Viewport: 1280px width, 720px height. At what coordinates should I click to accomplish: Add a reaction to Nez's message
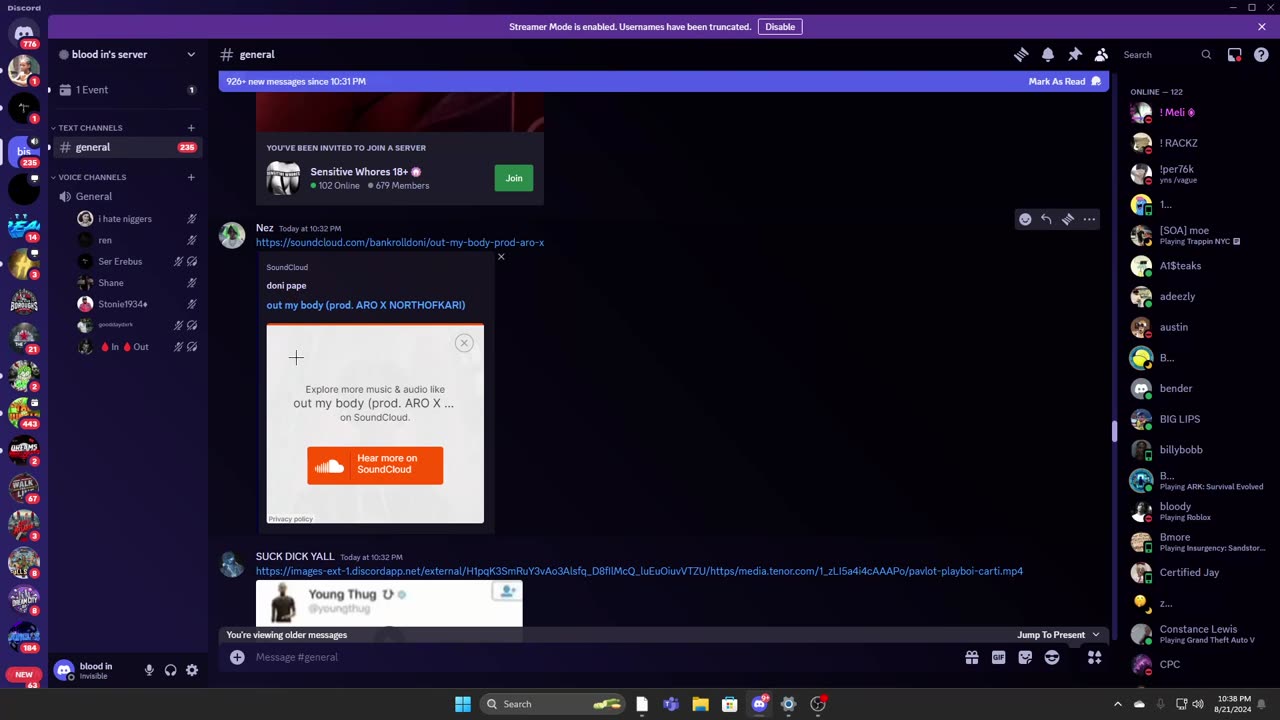pyautogui.click(x=1025, y=219)
